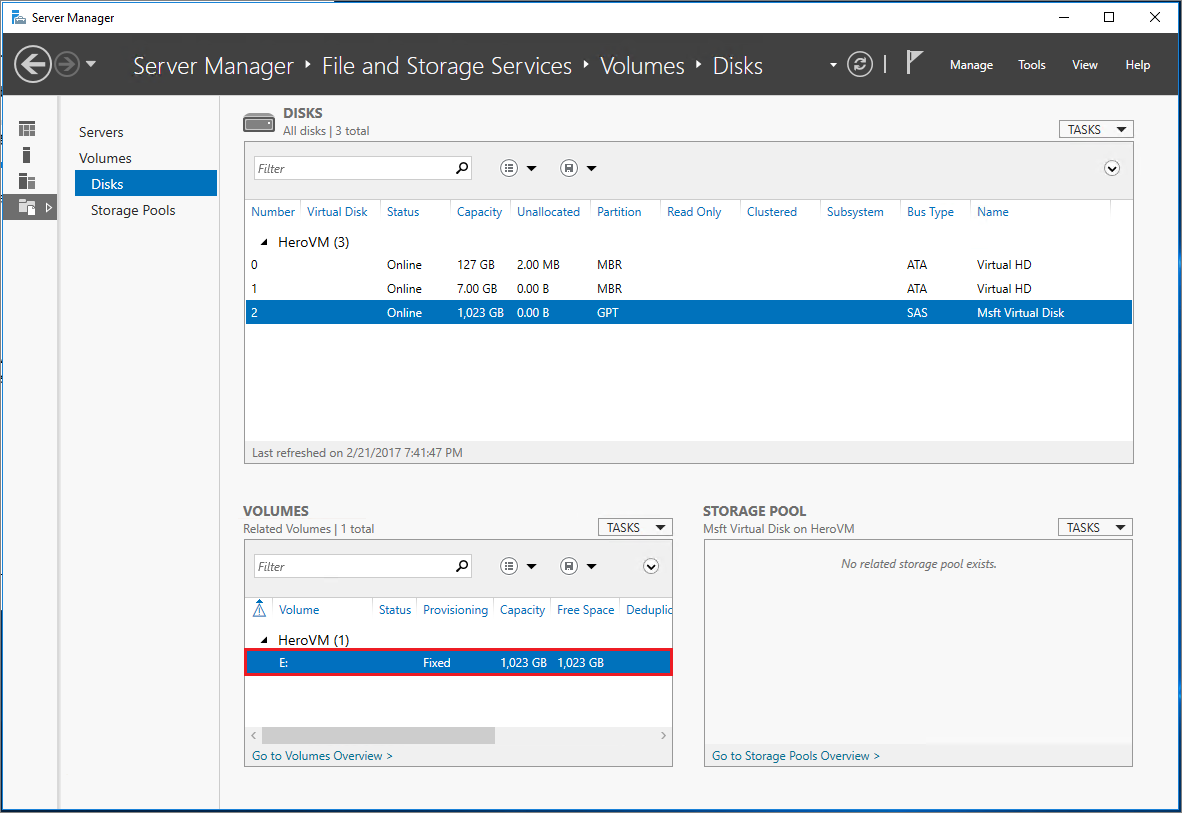Sort disks by Subsystem column
1182x813 pixels.
[x=855, y=212]
